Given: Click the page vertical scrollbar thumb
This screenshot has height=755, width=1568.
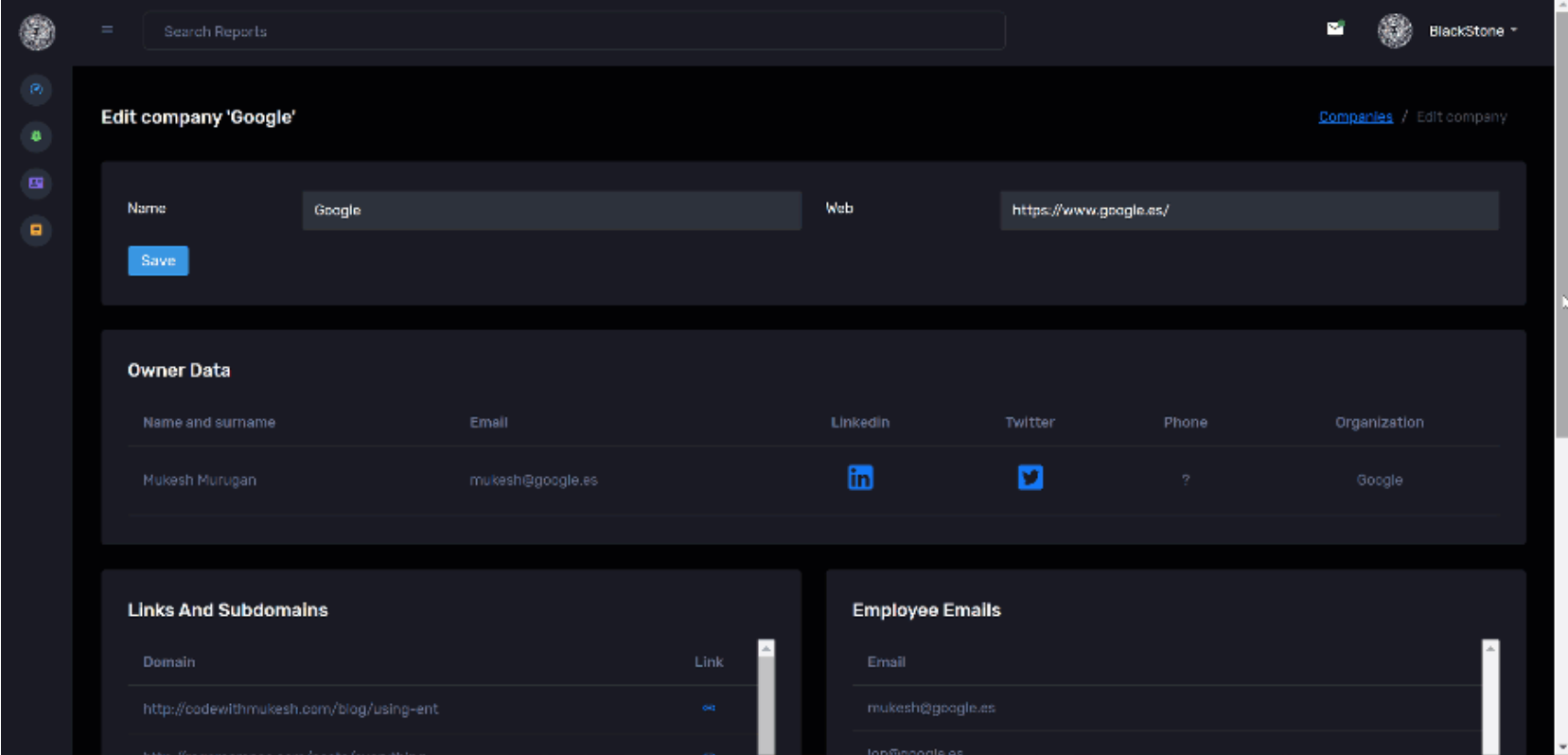Looking at the screenshot, I should coord(1560,227).
